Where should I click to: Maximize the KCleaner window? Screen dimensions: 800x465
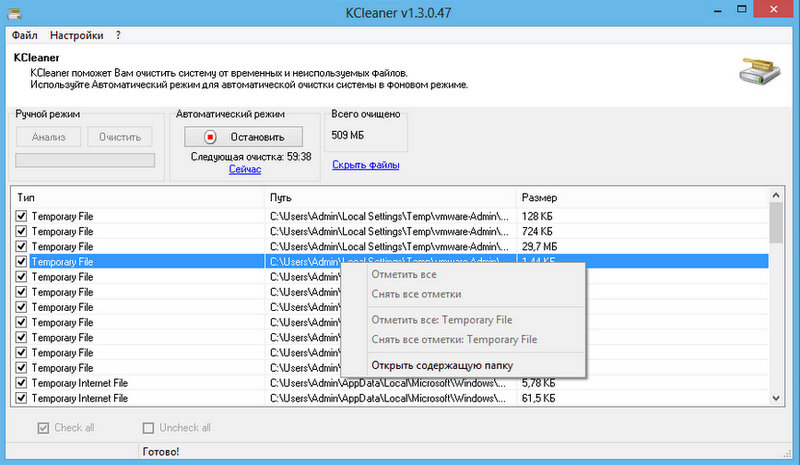click(x=742, y=9)
